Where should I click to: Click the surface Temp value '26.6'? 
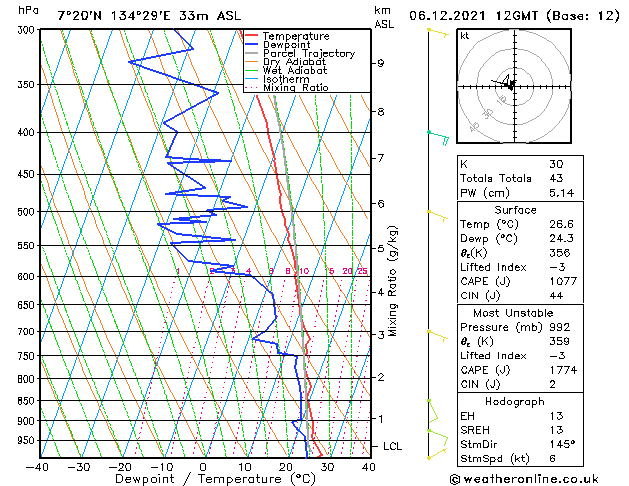[x=562, y=224]
